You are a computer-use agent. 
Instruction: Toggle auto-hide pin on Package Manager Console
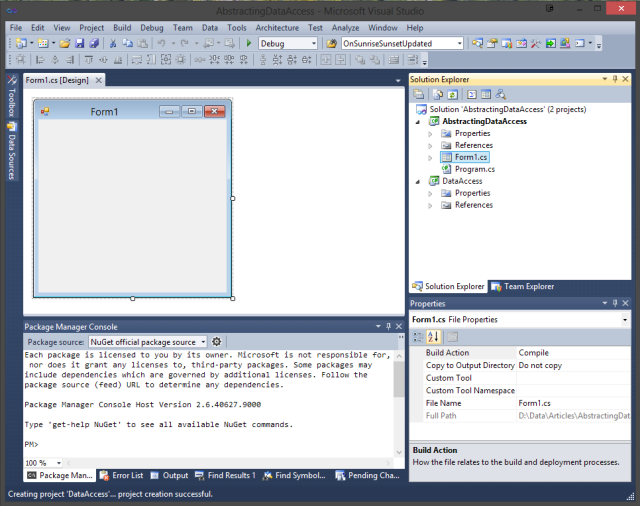(x=389, y=326)
